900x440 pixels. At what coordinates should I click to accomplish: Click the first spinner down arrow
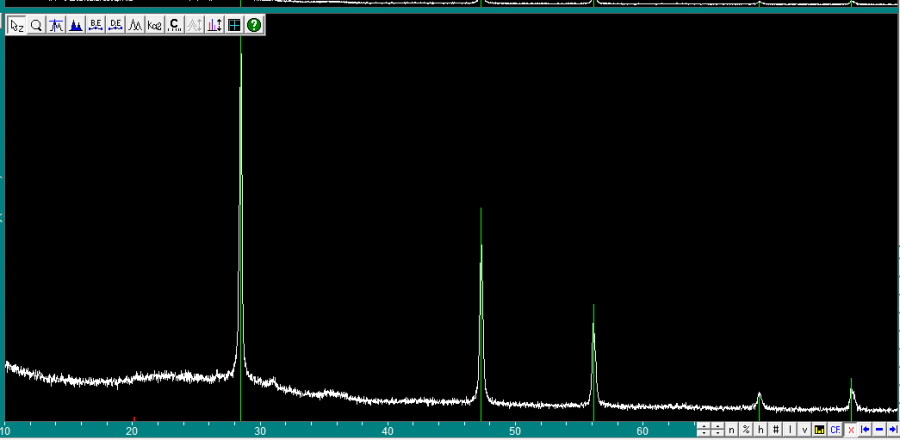coord(704,433)
